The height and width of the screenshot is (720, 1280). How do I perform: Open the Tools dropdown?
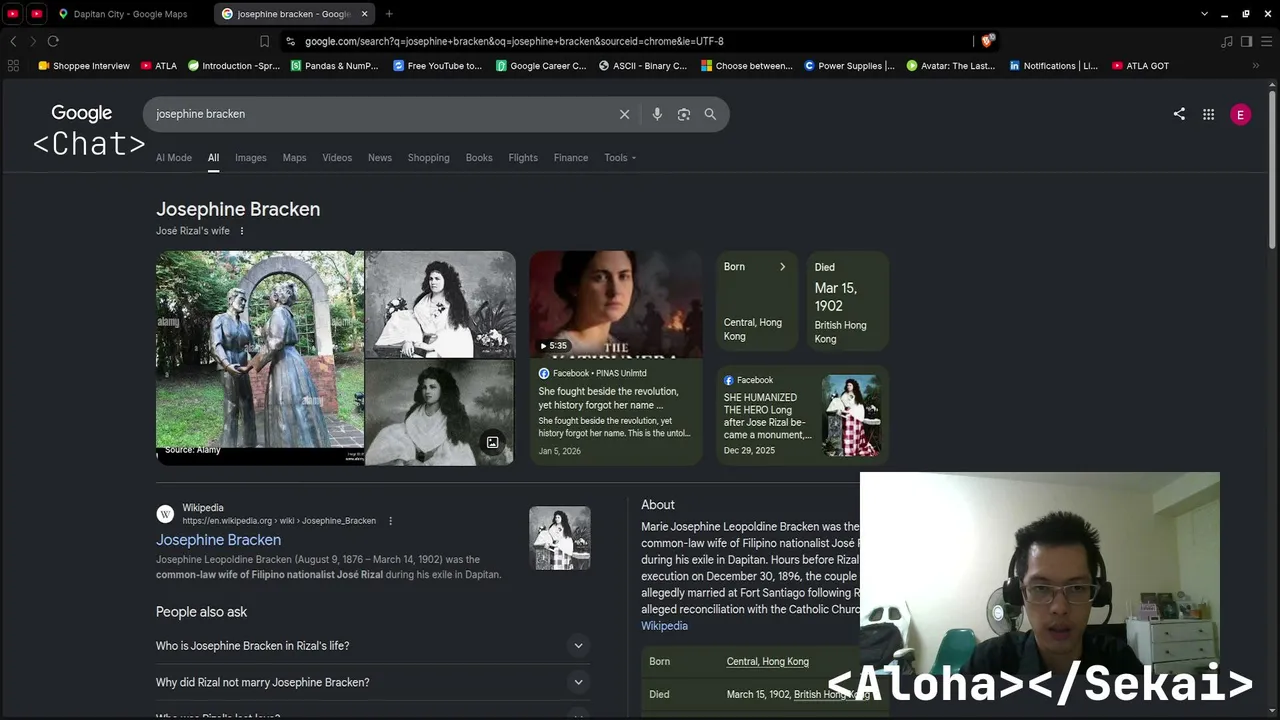click(620, 158)
